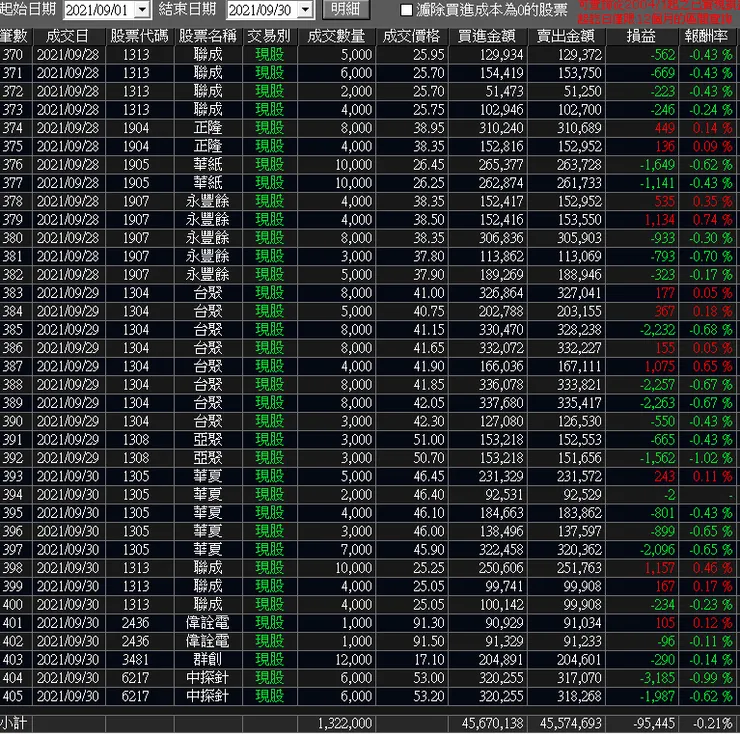Click subtotal sell amount 45,574,693
The height and width of the screenshot is (734, 740).
tap(571, 724)
